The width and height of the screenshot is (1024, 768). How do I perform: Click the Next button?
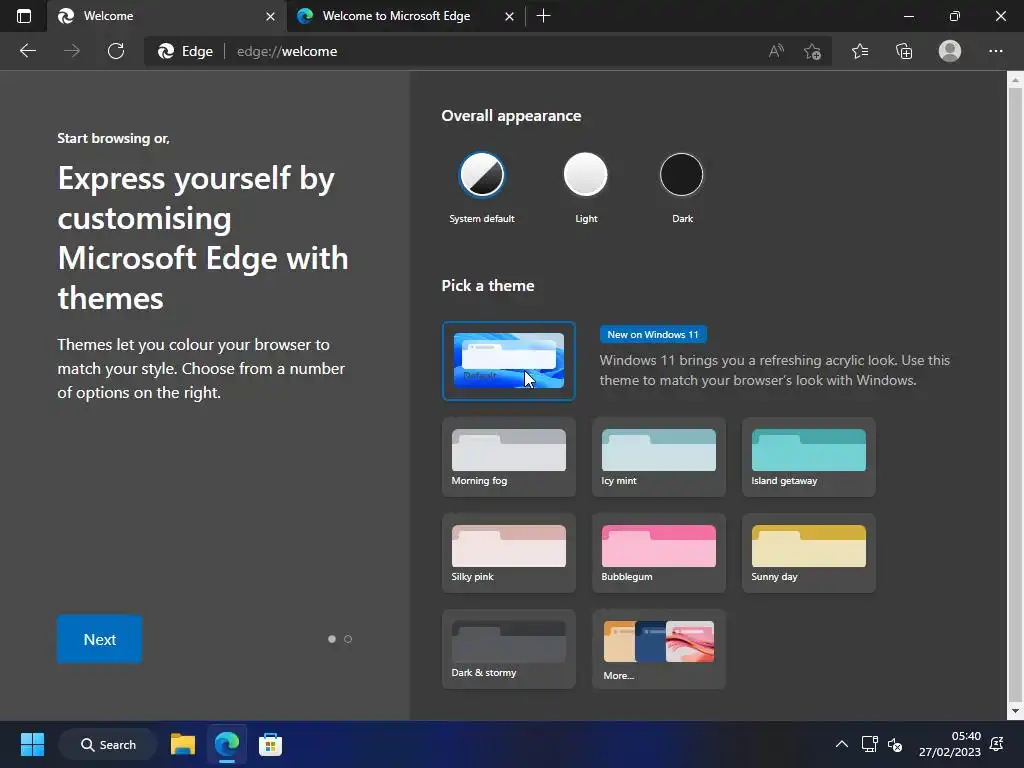coord(99,639)
